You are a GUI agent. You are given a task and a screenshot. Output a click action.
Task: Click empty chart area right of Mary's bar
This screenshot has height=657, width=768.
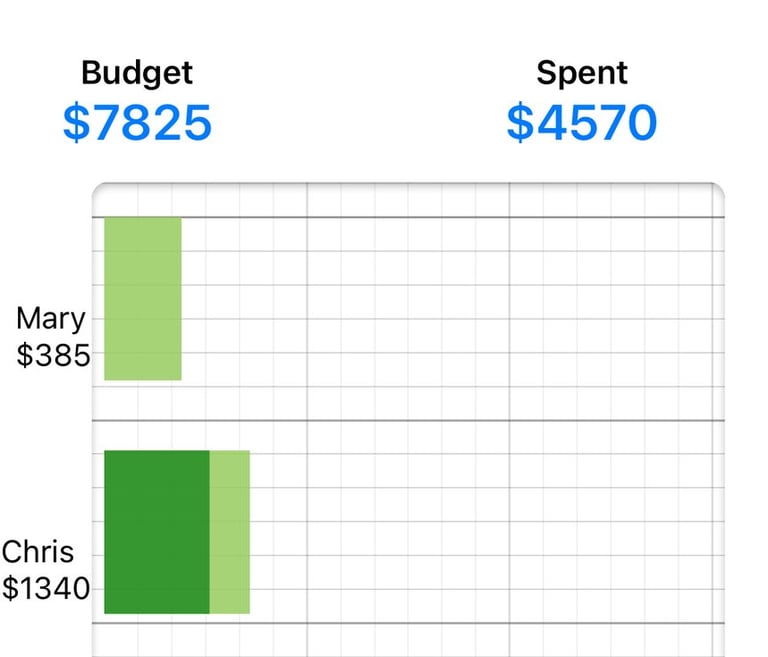point(451,299)
